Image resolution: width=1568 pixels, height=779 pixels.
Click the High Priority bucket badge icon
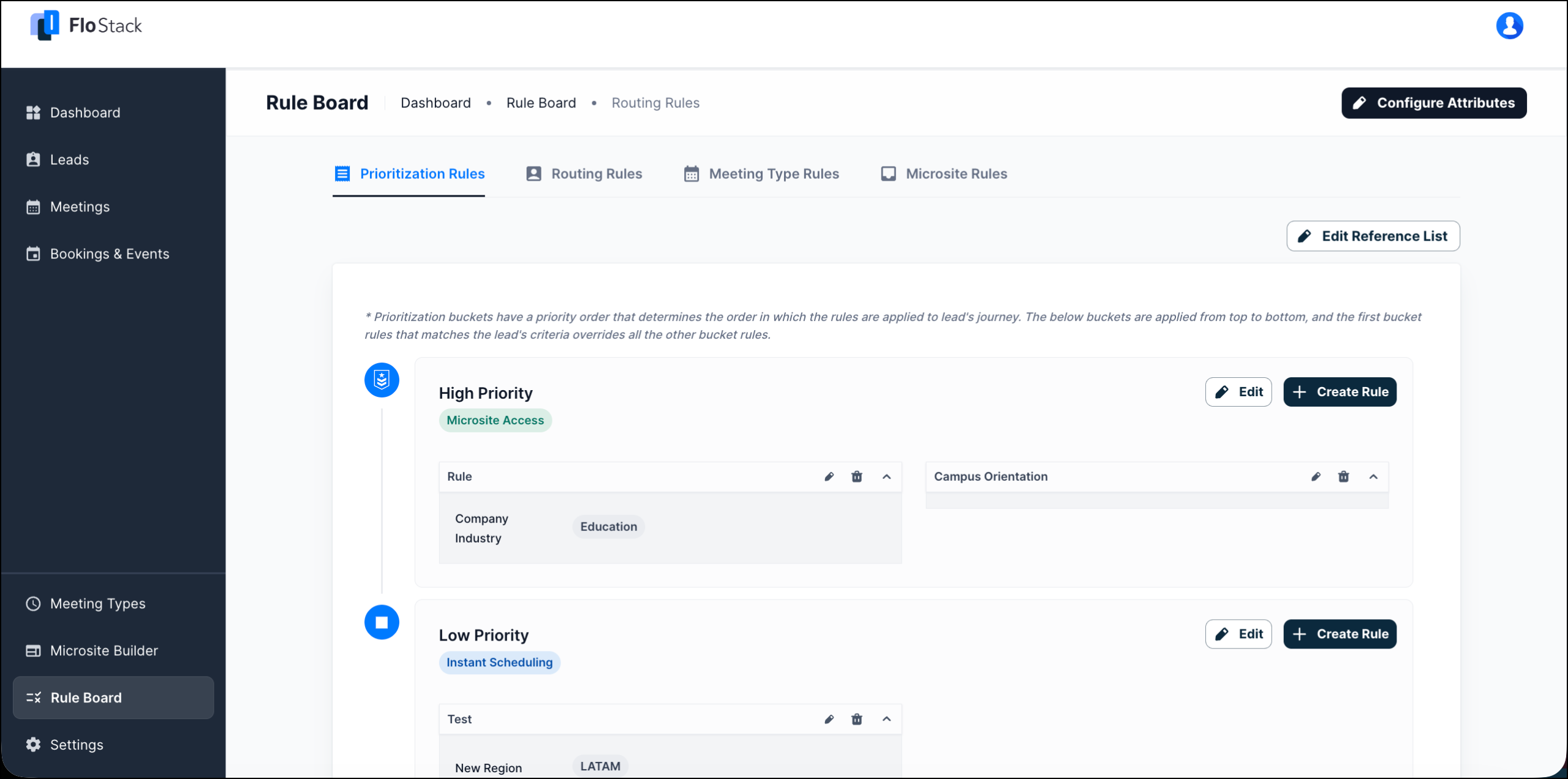382,380
